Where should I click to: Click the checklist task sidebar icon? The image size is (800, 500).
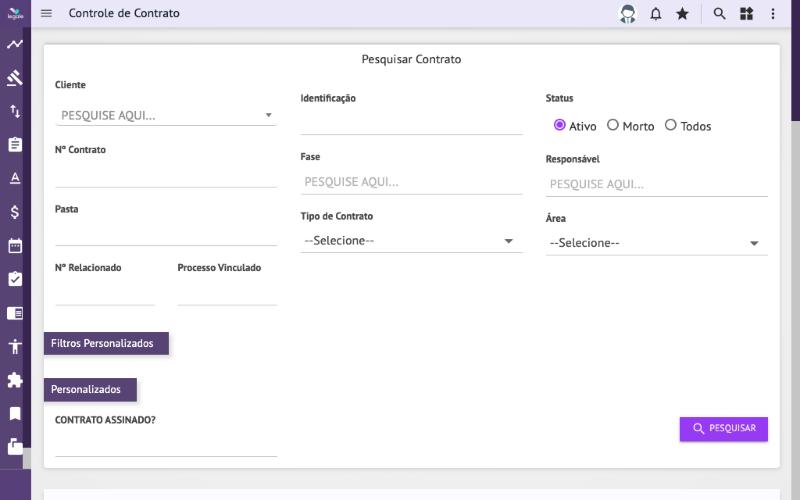coord(15,279)
